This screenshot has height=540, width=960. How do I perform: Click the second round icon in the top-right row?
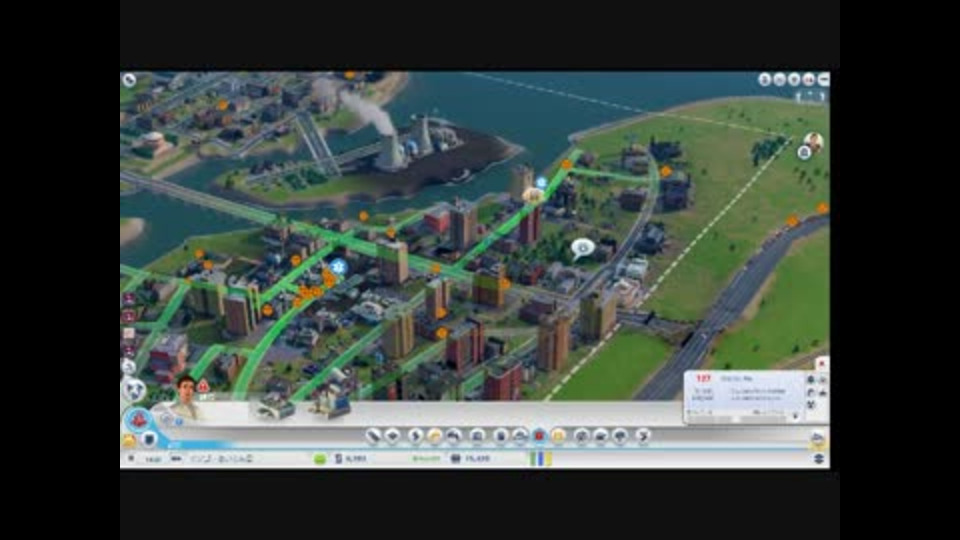coord(779,80)
